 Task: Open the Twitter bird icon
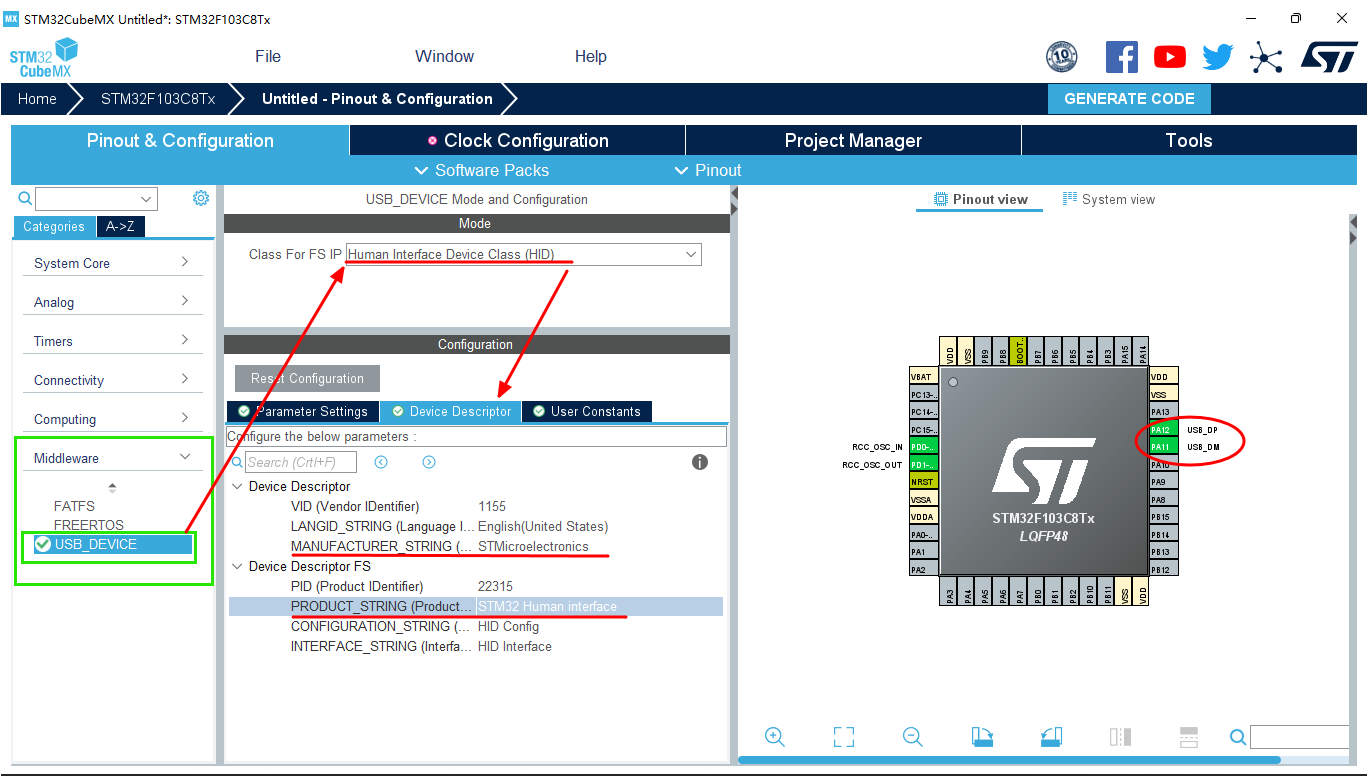coord(1217,57)
